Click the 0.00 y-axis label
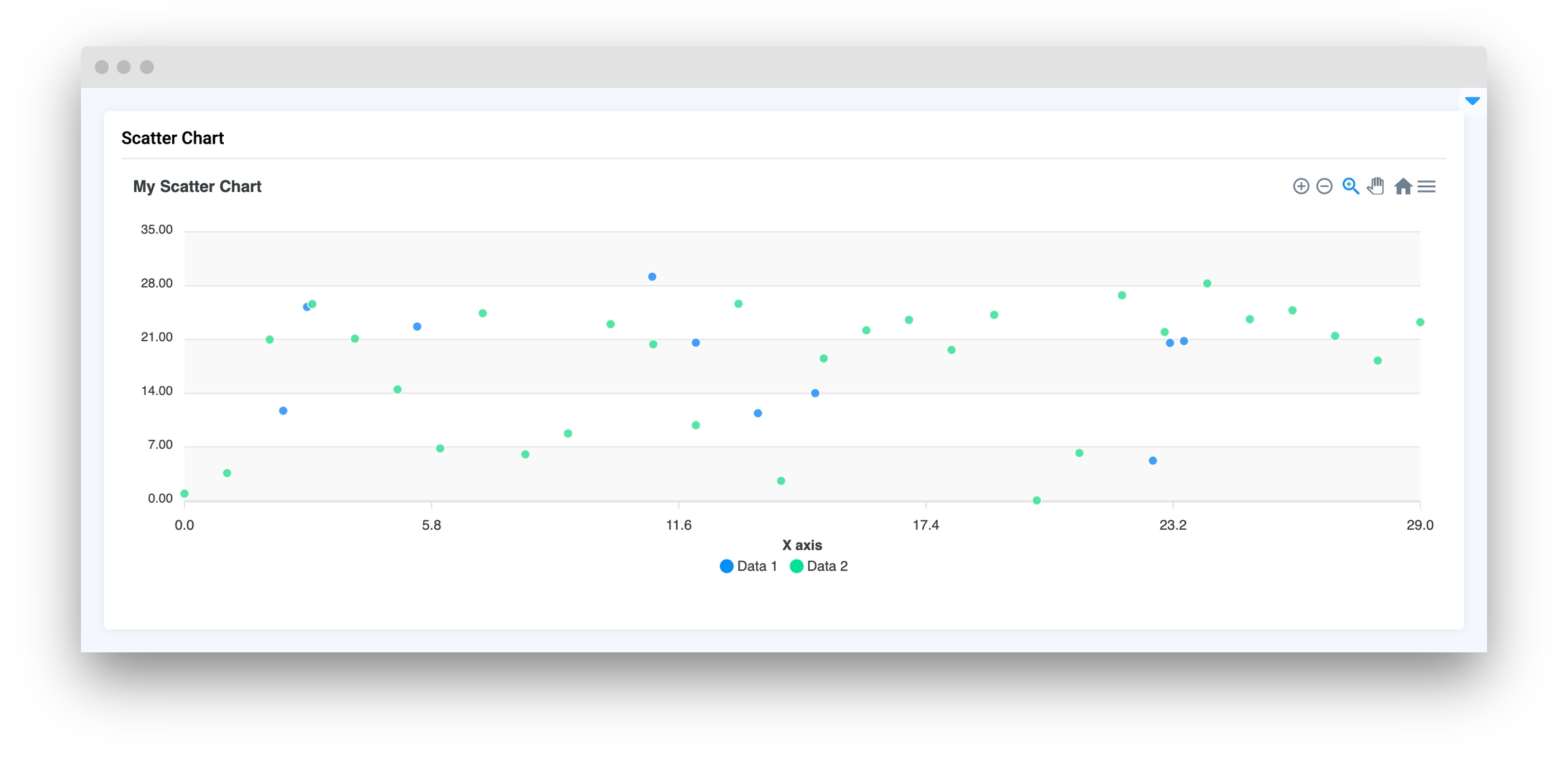Screen dimensions: 1568x768 tap(160, 498)
